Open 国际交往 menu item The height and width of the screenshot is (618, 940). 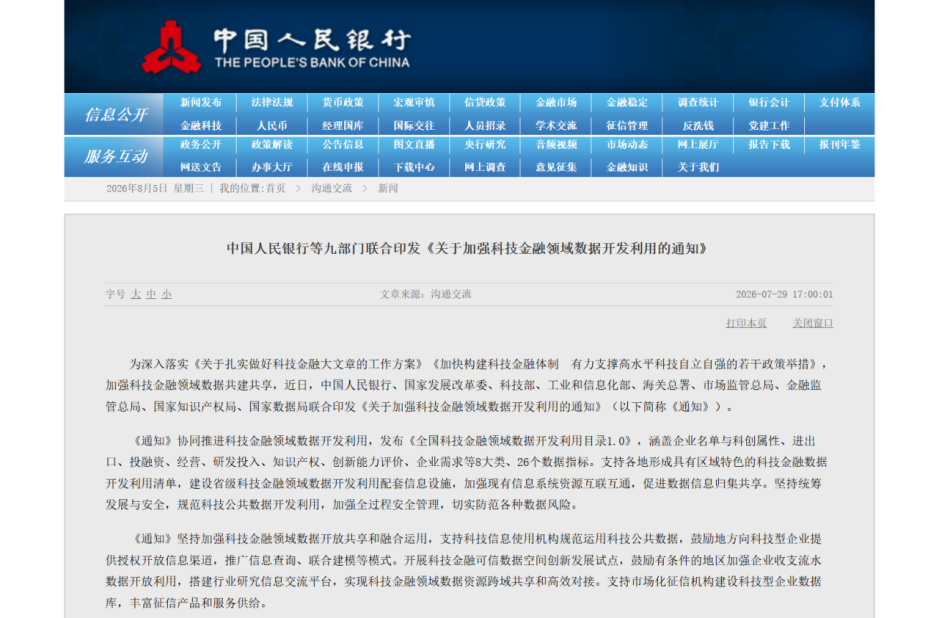[414, 126]
